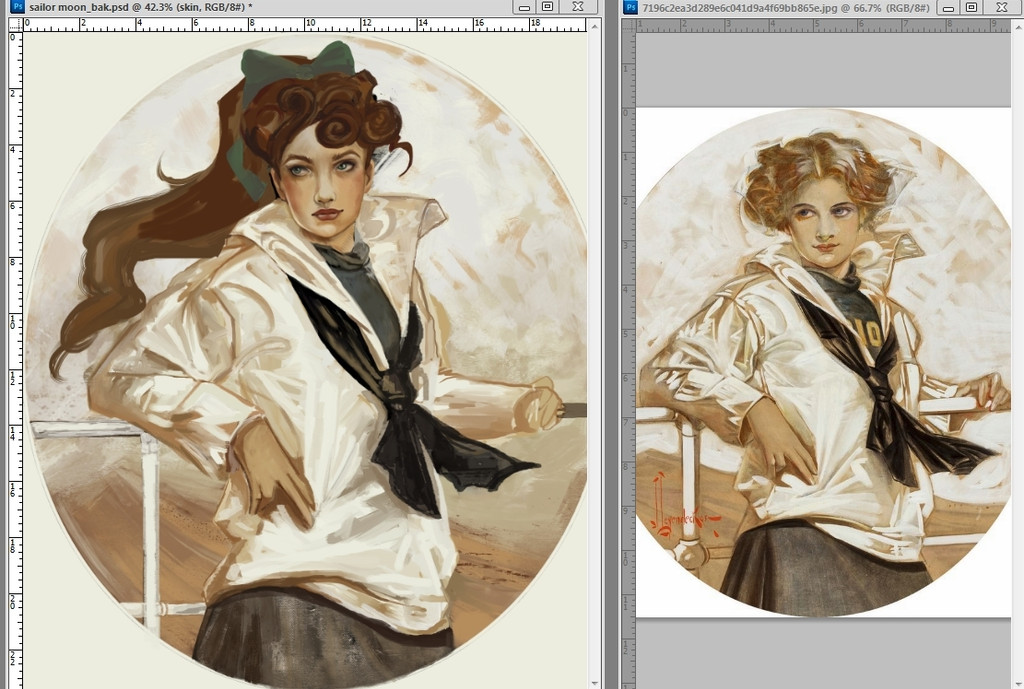Click the Ps icon of sailor moon_bak.psd window
This screenshot has height=689, width=1024.
coord(18,7)
